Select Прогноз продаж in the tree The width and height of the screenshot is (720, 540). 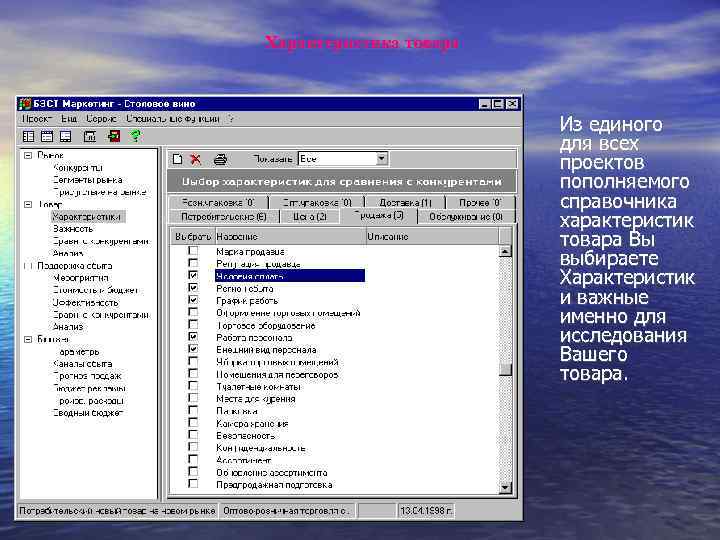87,376
